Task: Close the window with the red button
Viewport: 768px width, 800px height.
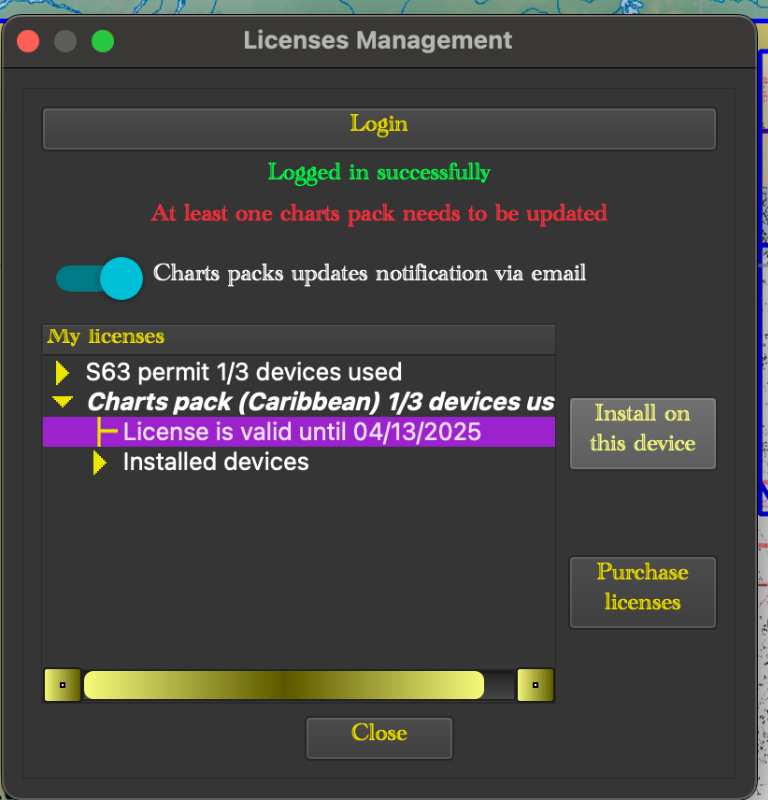Action: coord(28,41)
